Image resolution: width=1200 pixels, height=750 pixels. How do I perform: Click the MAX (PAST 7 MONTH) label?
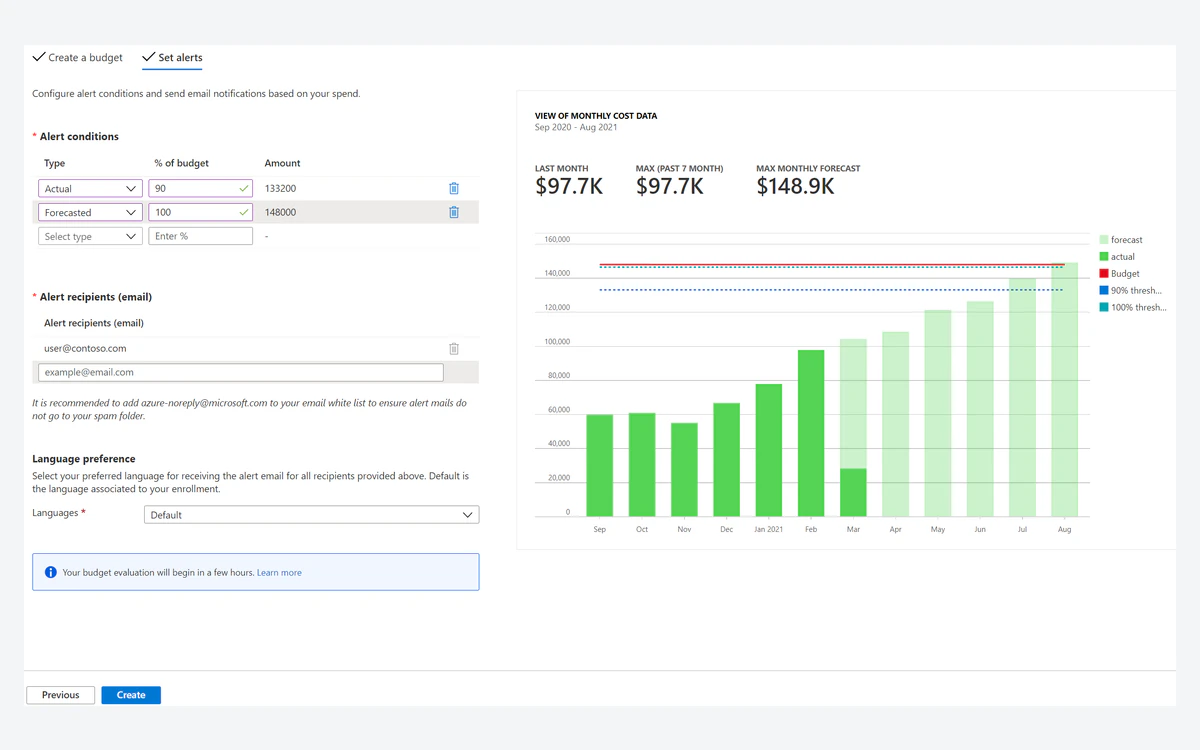coord(679,168)
